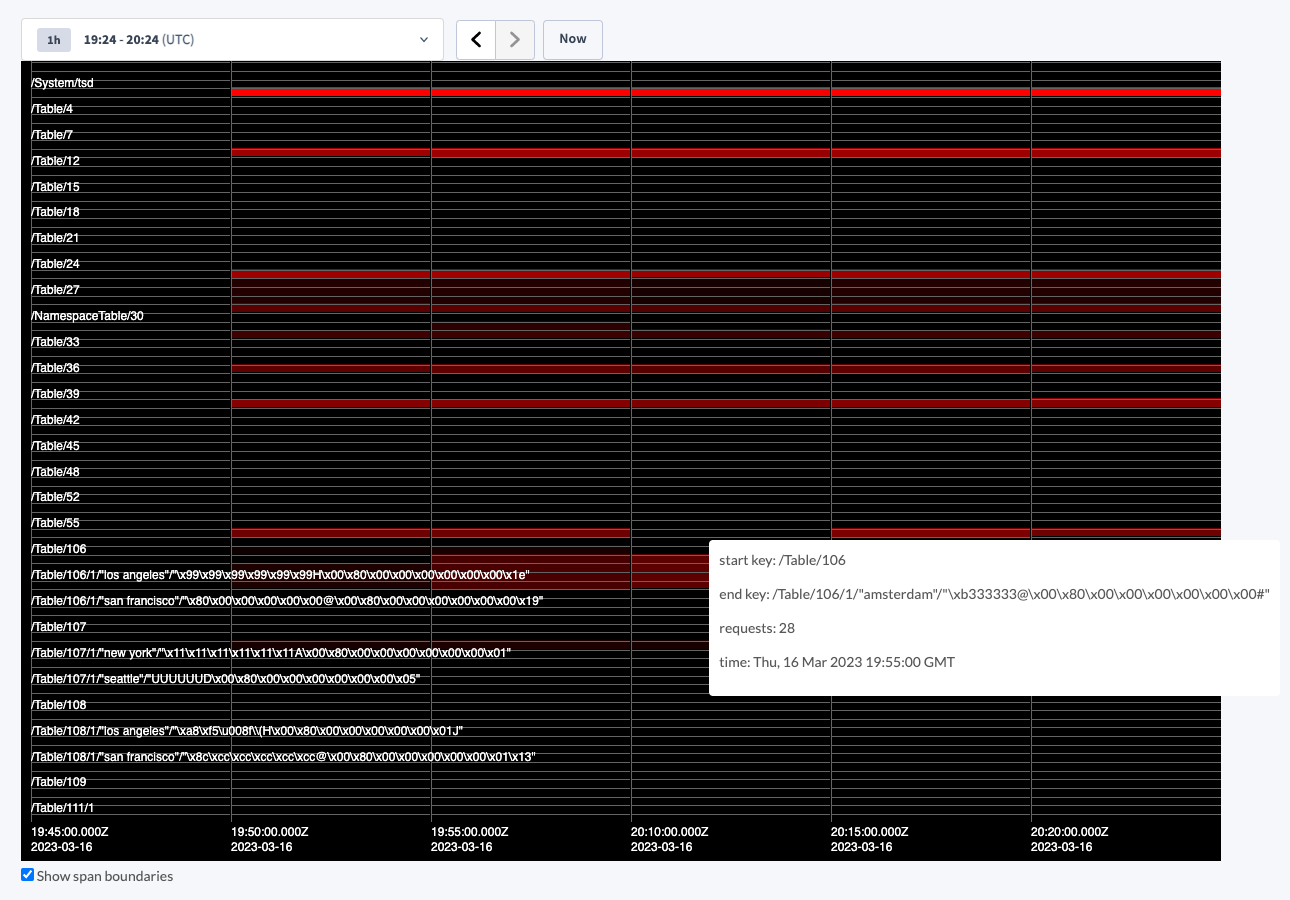Select the /Table/12 row label

(x=53, y=160)
